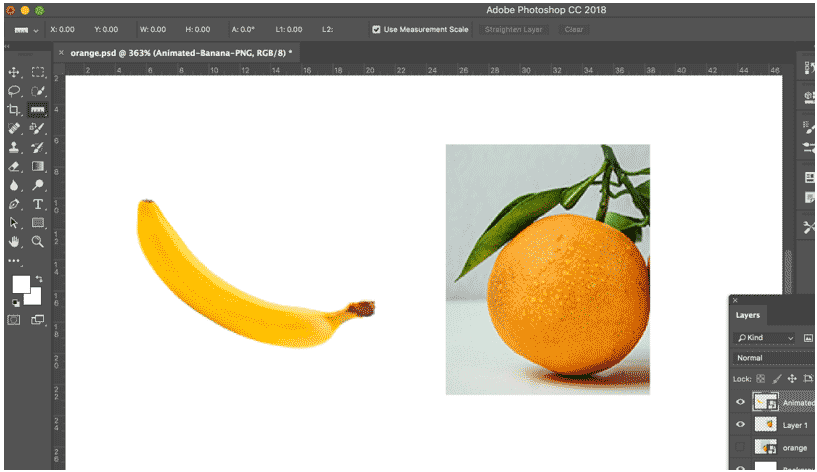Select the Layers panel tab
This screenshot has height=472, width=817.
tap(747, 315)
